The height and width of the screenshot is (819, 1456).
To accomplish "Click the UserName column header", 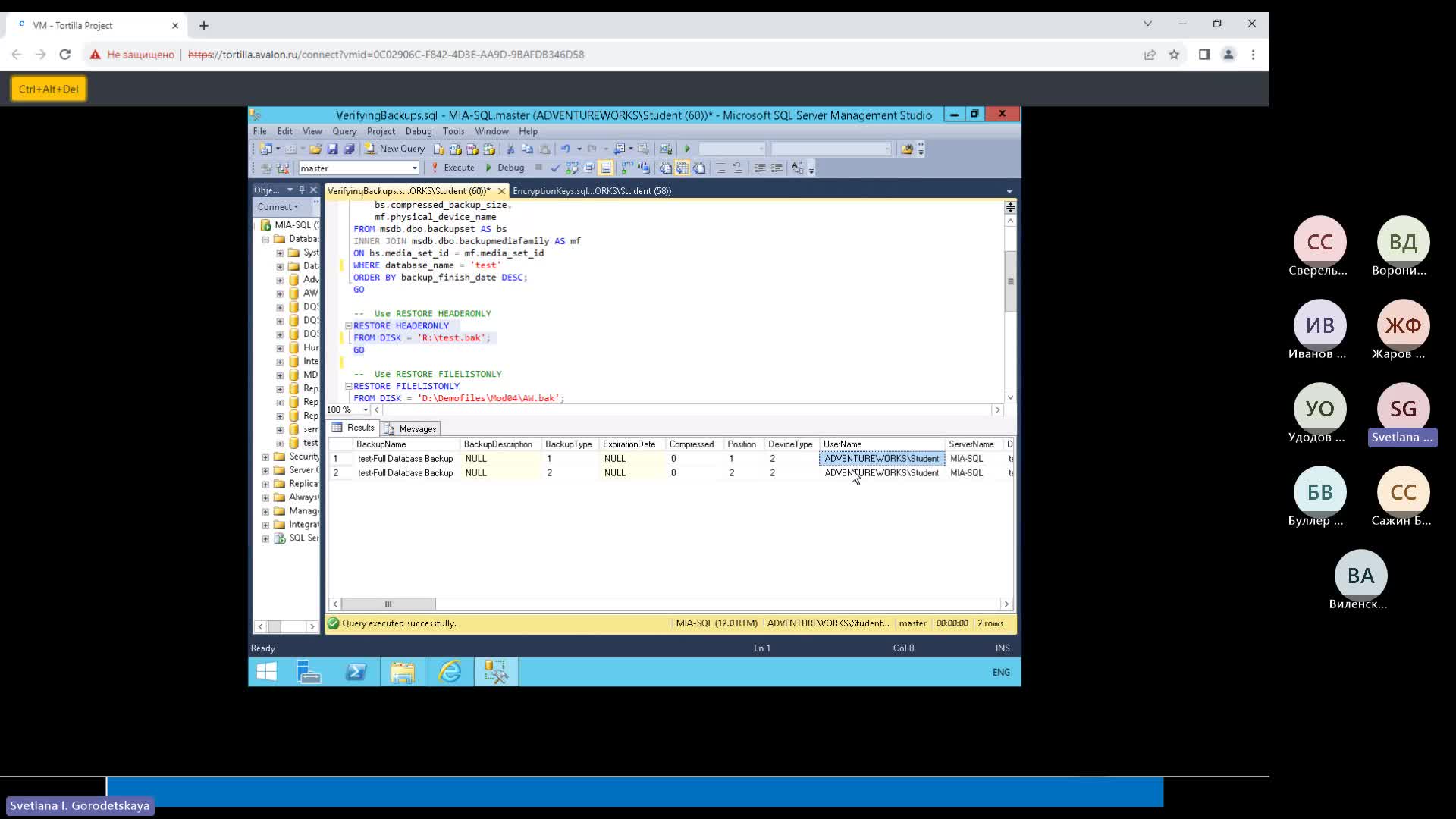I will pyautogui.click(x=882, y=444).
